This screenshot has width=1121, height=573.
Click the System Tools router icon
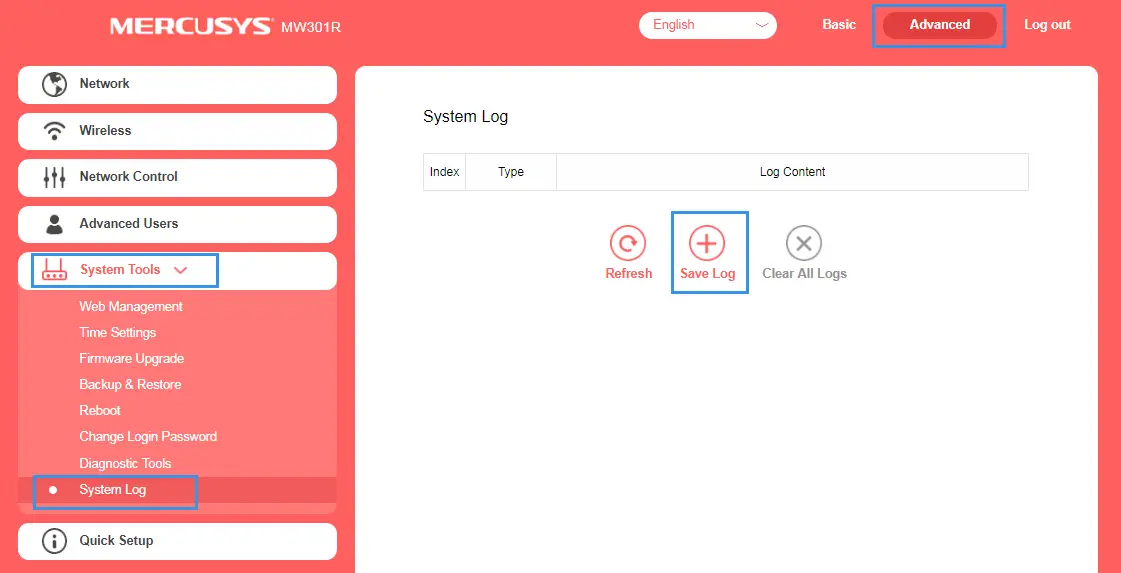pos(54,270)
